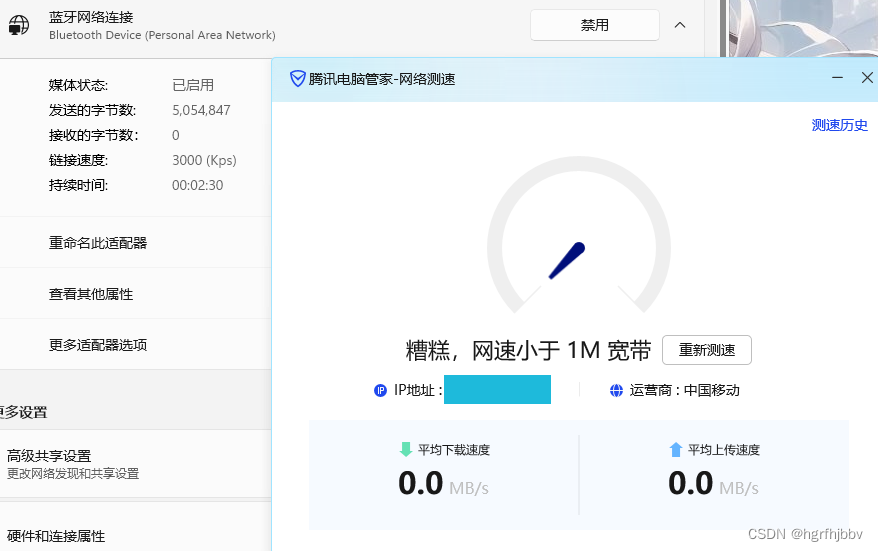The width and height of the screenshot is (878, 551).
Task: Click the 持续时间 label
Action: click(78, 185)
